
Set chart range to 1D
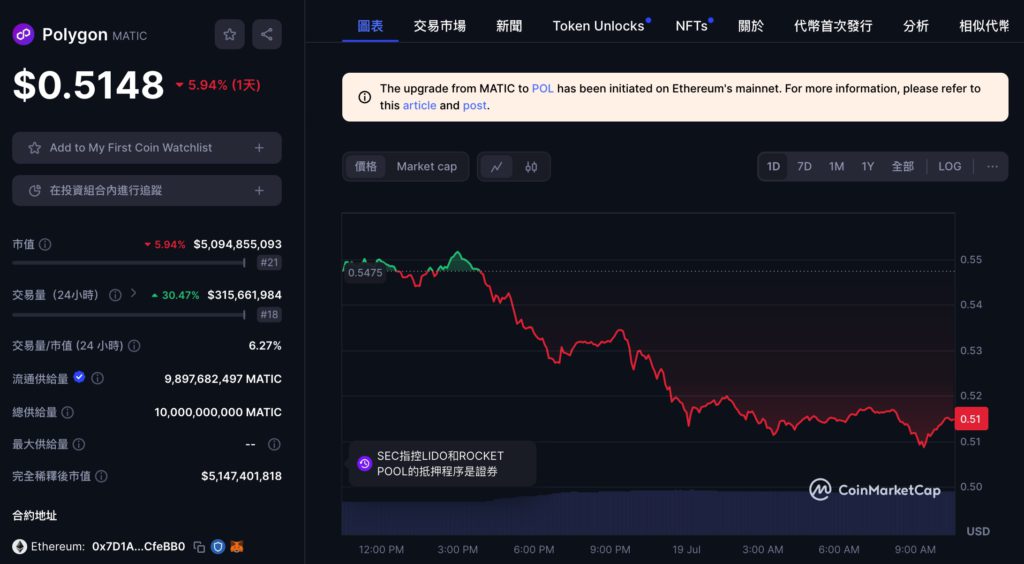(x=773, y=166)
